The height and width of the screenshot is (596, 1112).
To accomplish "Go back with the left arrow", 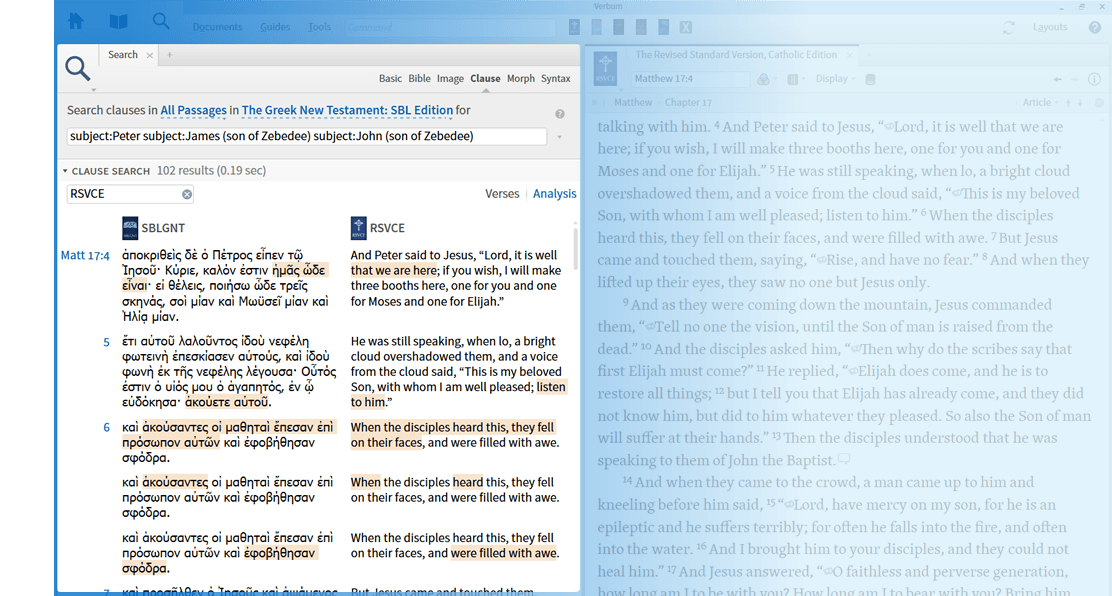I will click(x=1057, y=79).
